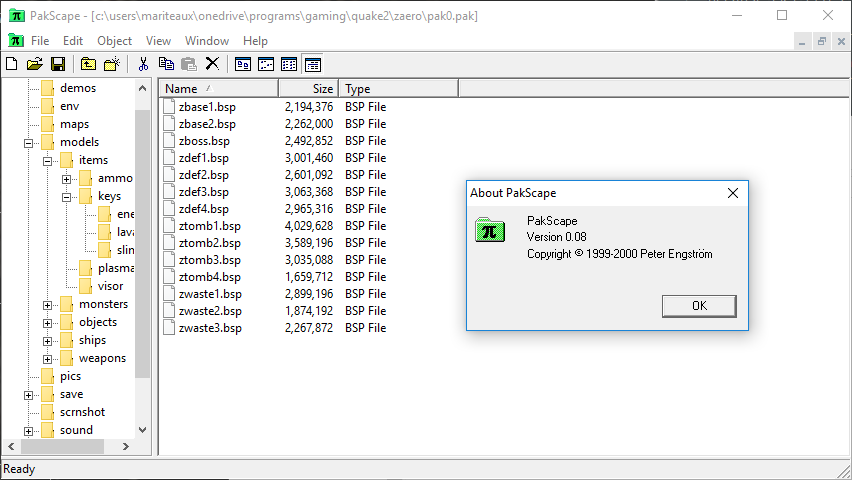Click the Up one folder icon
Screen dimensions: 852x480
tap(88, 64)
